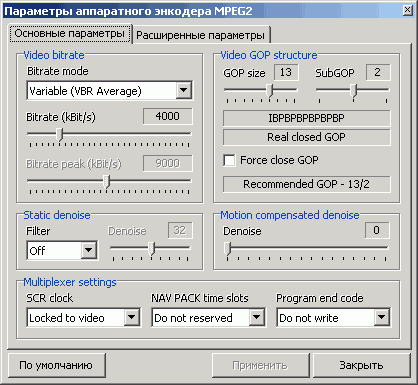Click the SubGOP slider thumb
Image resolution: width=418 pixels, height=385 pixels.
[354, 90]
